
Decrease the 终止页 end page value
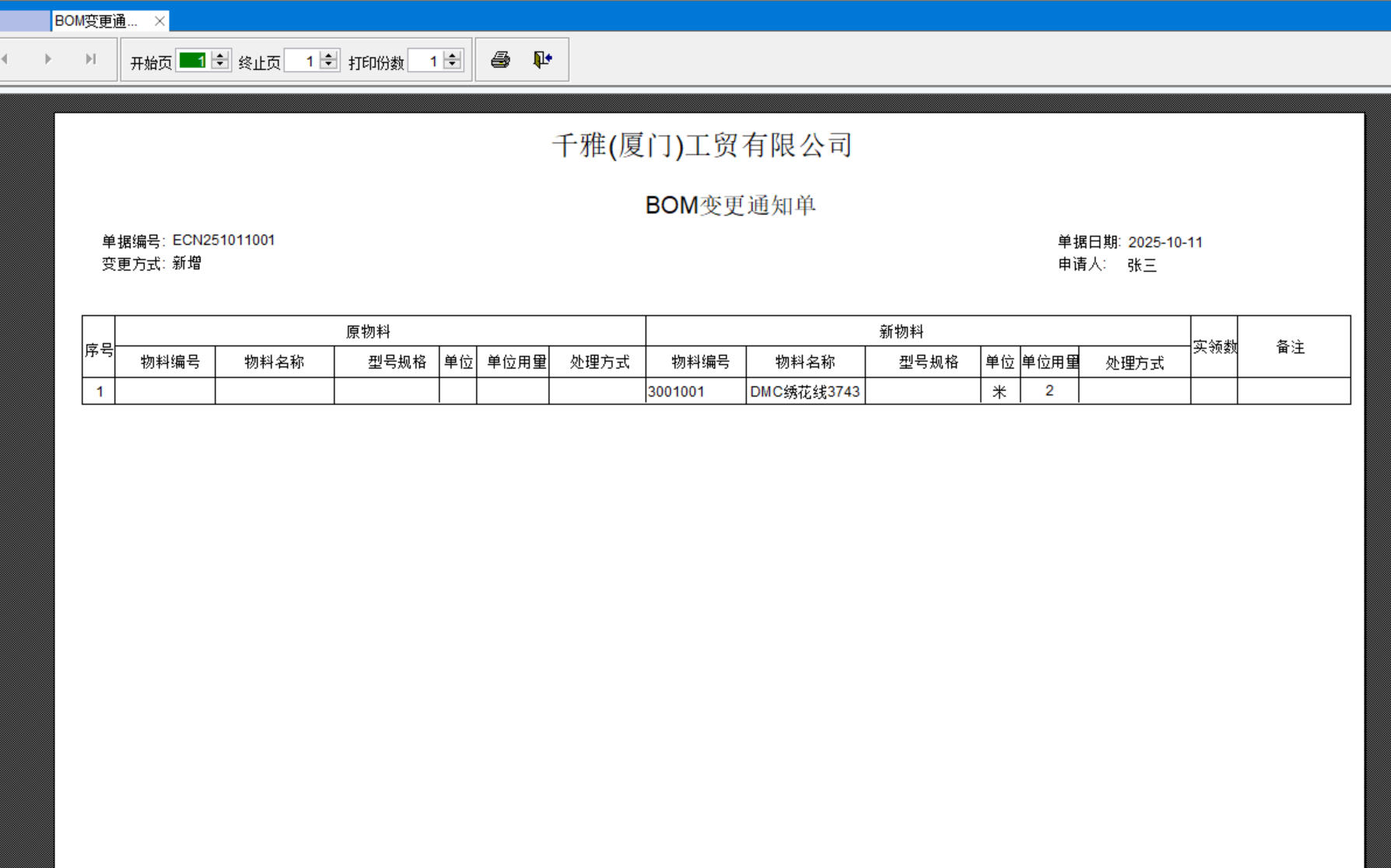328,65
